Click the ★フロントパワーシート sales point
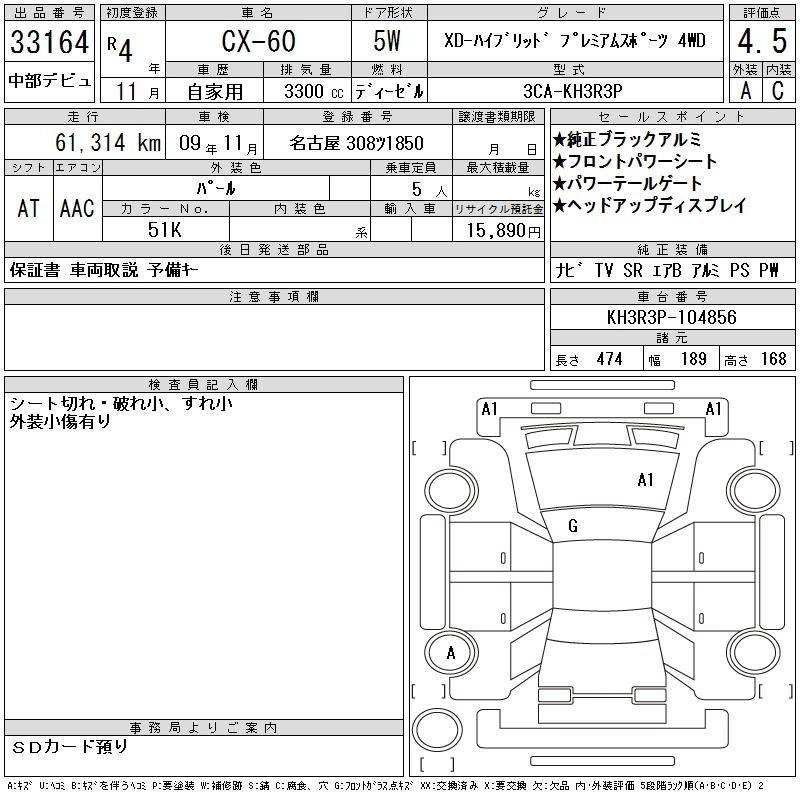The width and height of the screenshot is (800, 800). pos(635,161)
